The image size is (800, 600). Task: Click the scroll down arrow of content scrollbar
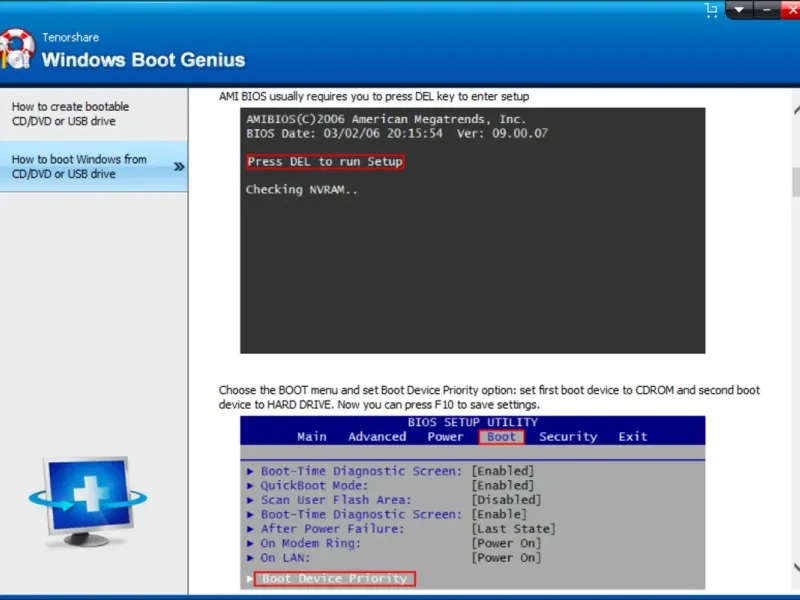pos(796,567)
